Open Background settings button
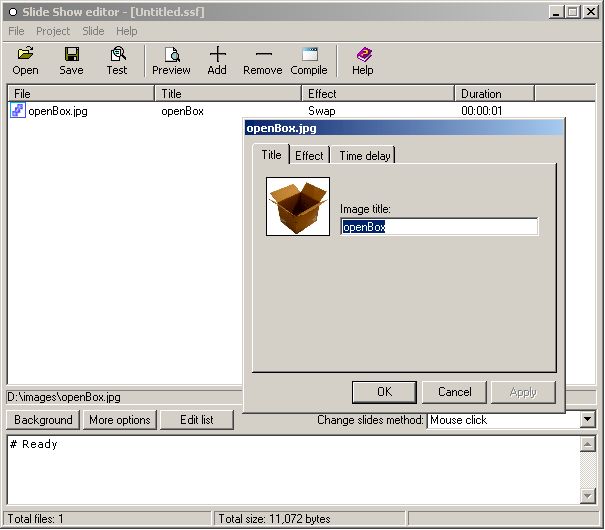The height and width of the screenshot is (530, 605). coord(43,420)
